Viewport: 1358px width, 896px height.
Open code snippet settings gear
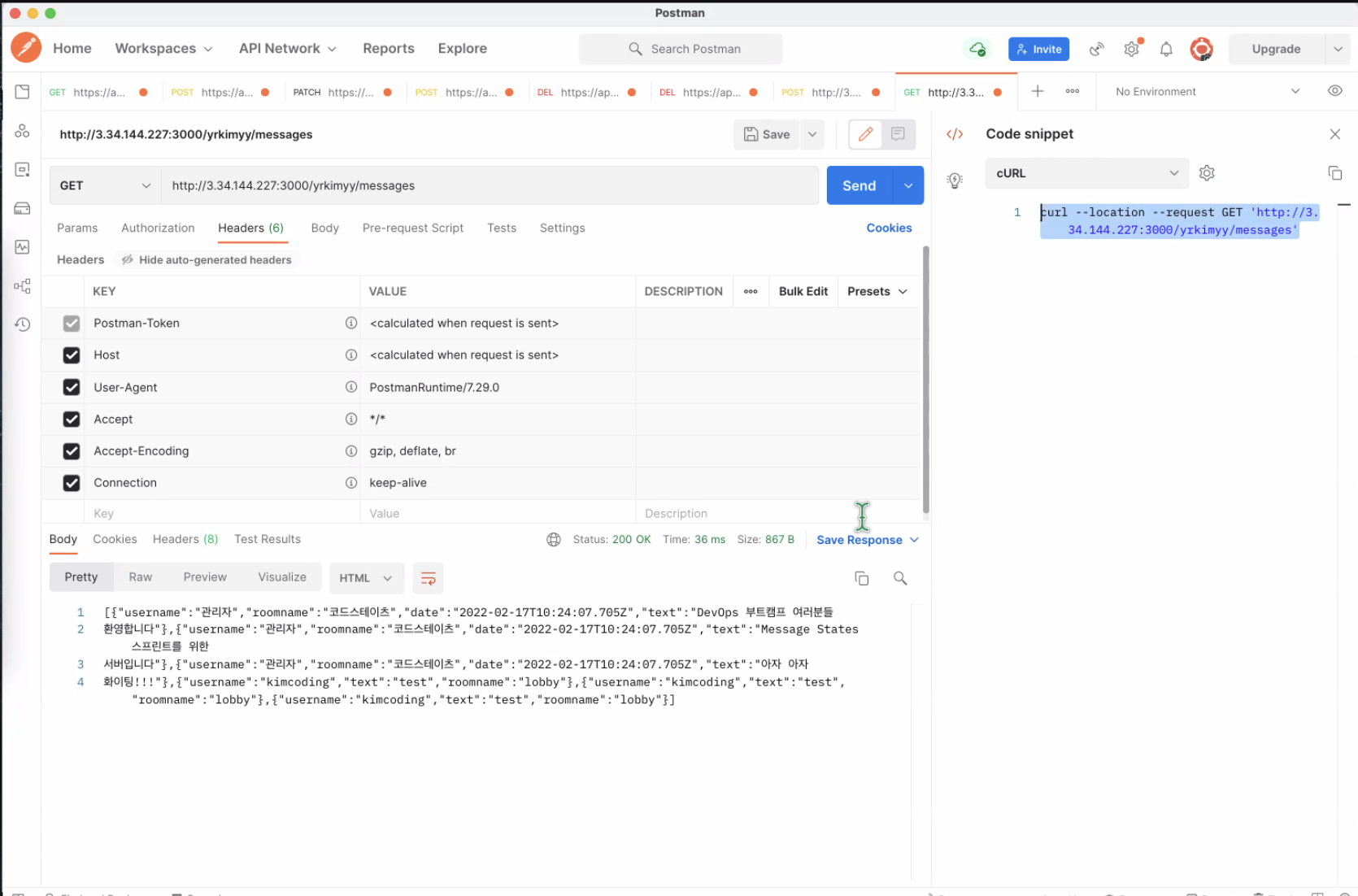point(1207,173)
